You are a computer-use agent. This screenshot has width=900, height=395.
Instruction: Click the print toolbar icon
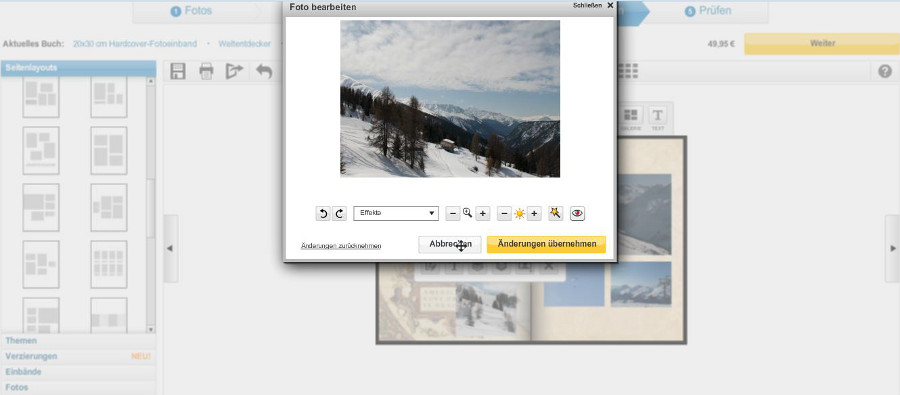point(206,71)
